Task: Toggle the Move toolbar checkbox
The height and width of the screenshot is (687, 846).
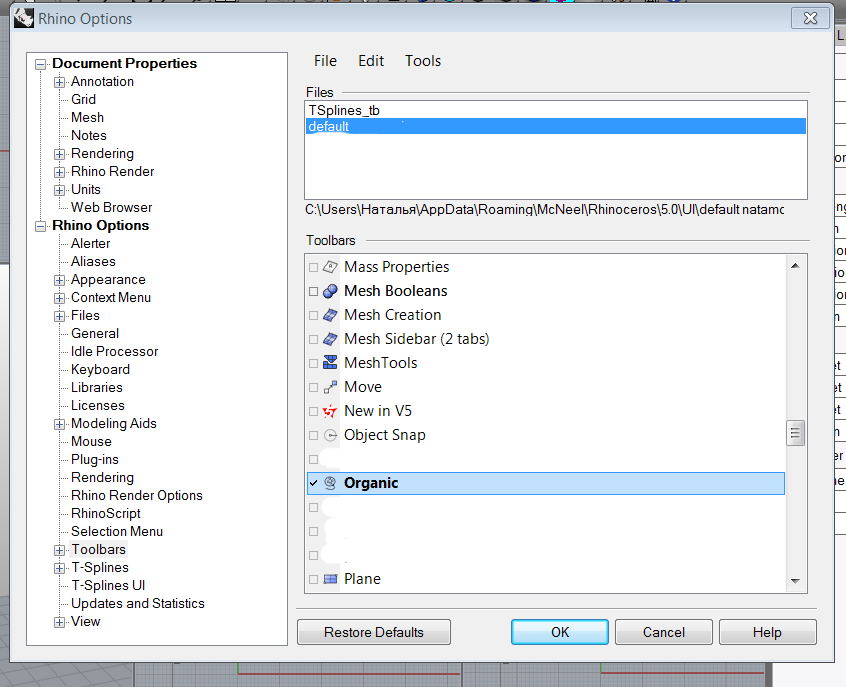Action: (x=313, y=387)
